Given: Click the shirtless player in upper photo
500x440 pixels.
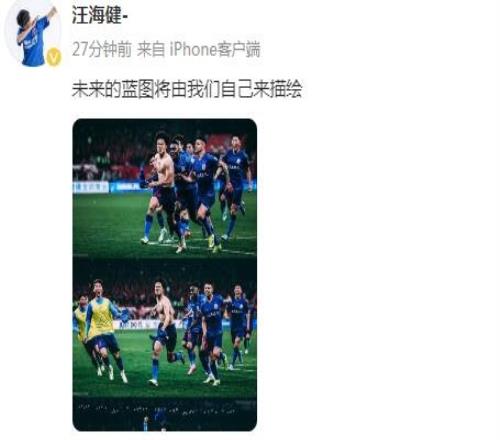Looking at the screenshot, I should [x=162, y=187].
